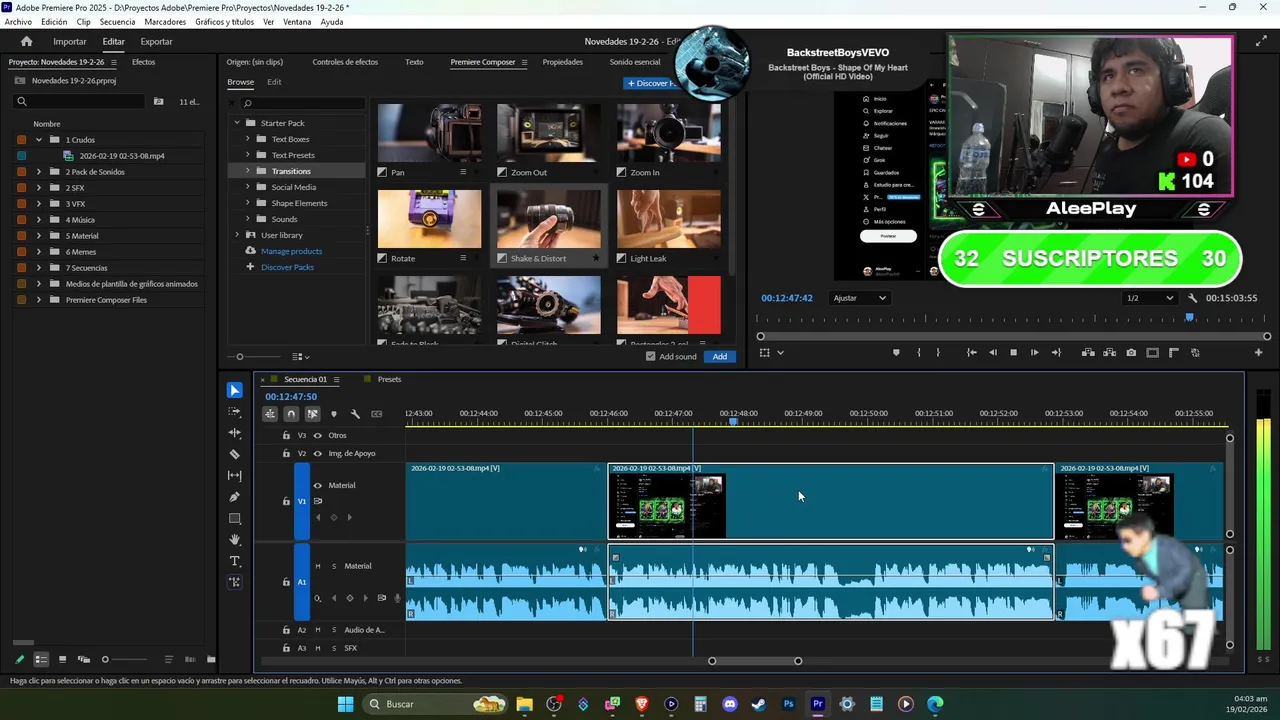Select the Shake & Distort transition thumbnail
This screenshot has width=1280, height=720.
[x=549, y=219]
